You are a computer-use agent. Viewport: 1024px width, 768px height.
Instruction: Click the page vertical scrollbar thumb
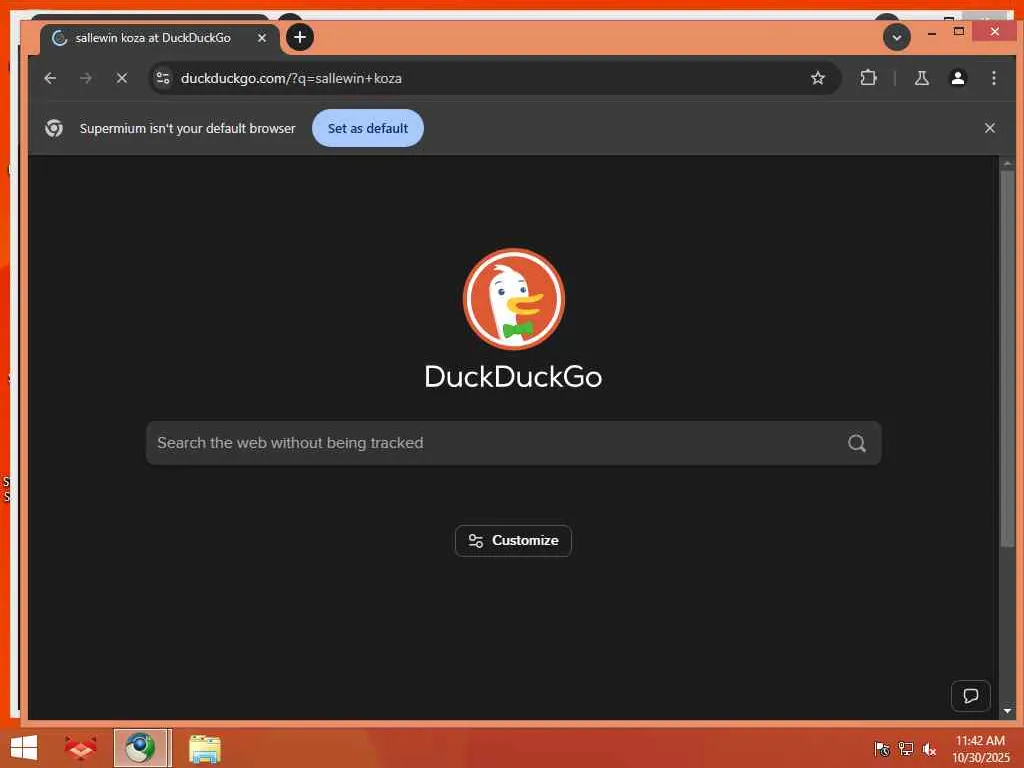[1007, 358]
